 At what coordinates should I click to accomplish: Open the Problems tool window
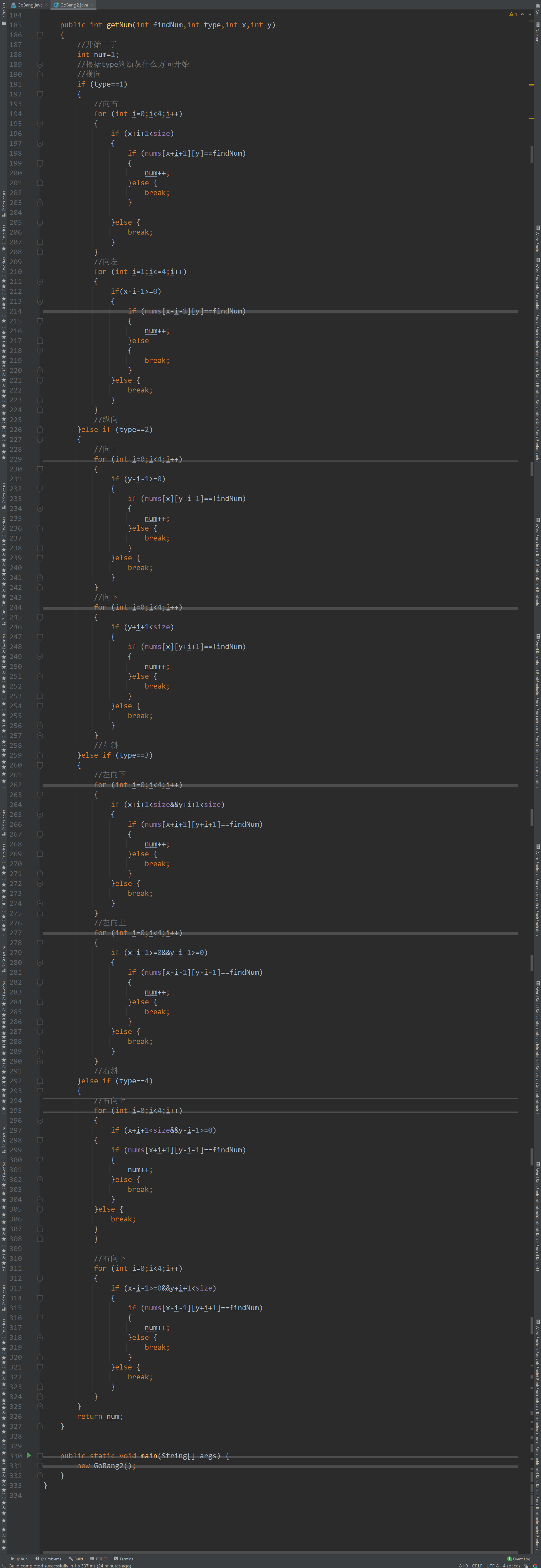pos(49,1559)
